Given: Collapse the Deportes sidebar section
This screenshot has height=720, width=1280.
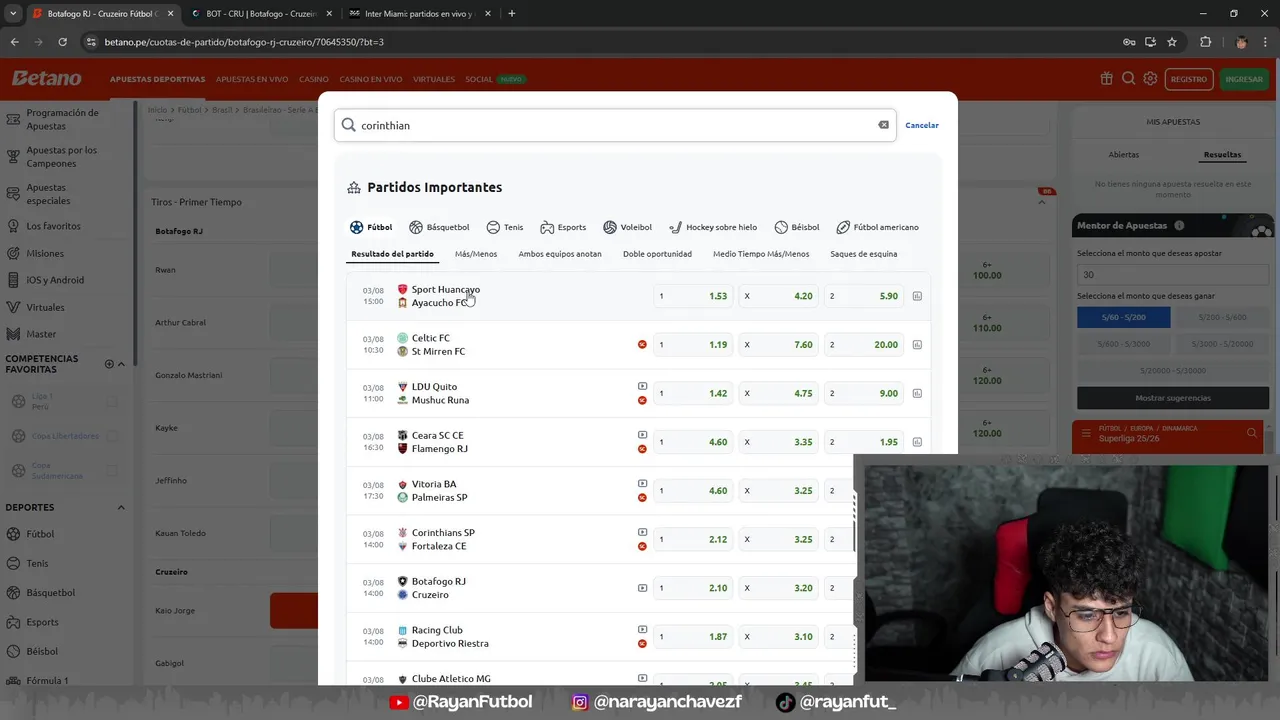Looking at the screenshot, I should tap(122, 507).
